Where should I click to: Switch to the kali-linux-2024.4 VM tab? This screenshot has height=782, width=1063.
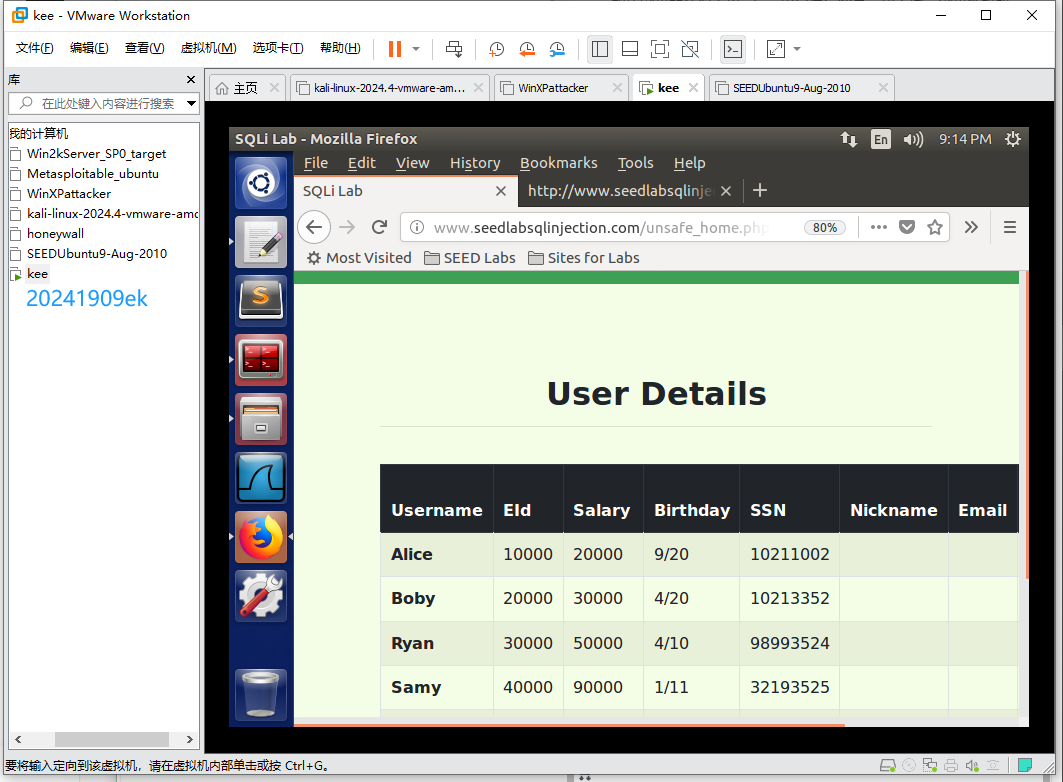coord(389,88)
